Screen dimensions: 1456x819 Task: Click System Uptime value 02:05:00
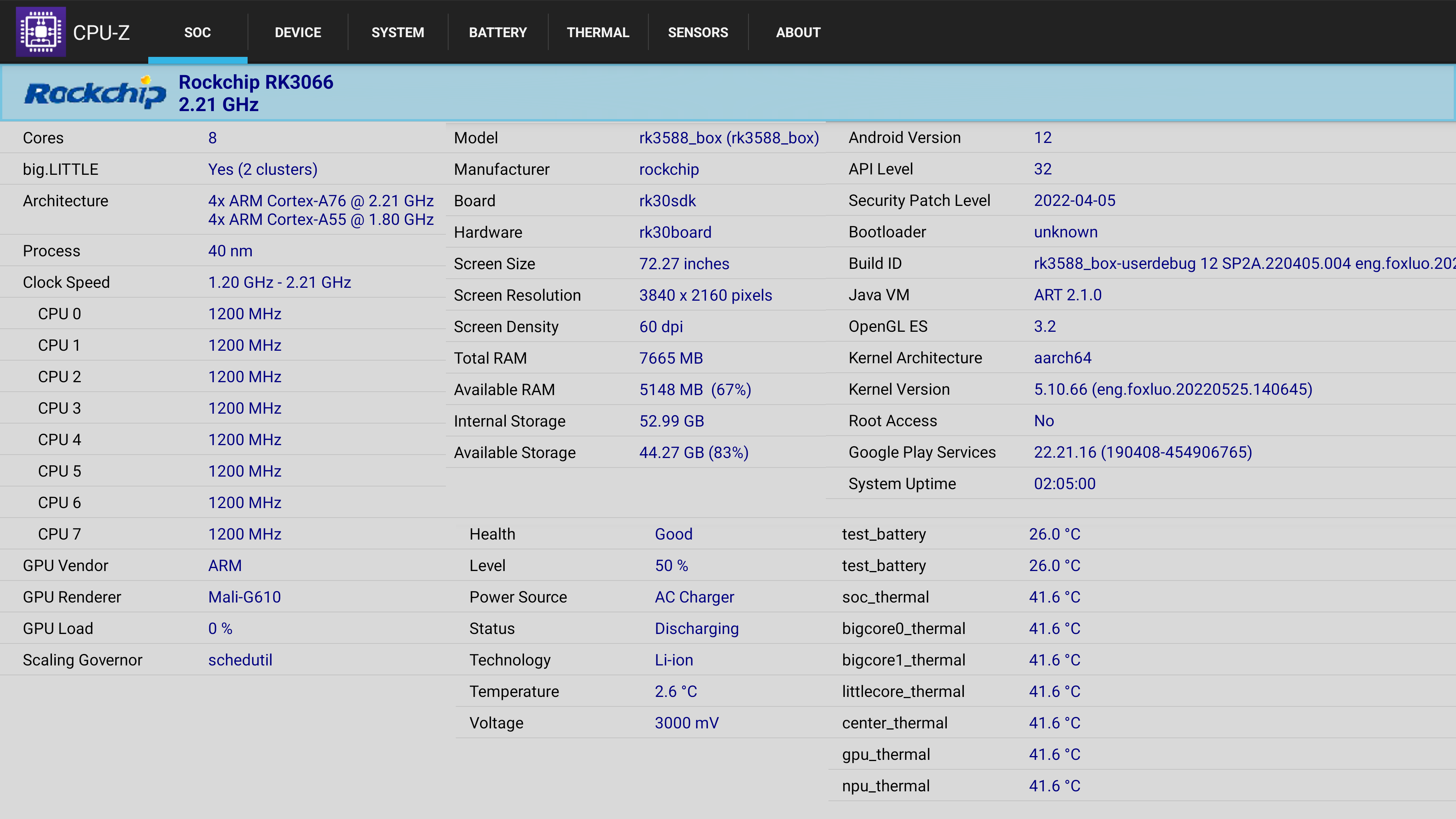pos(1065,484)
